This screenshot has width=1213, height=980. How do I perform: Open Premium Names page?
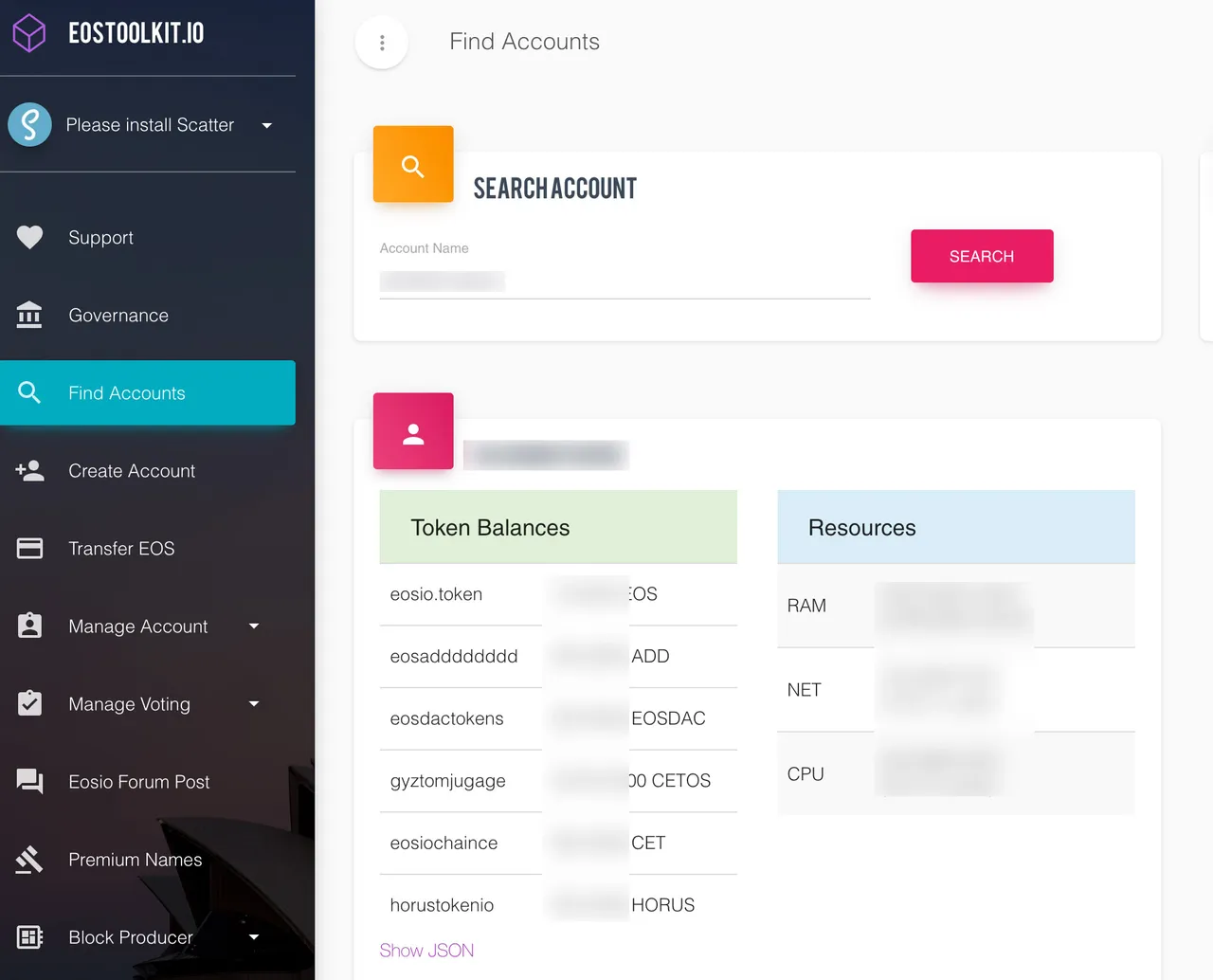pos(148,859)
